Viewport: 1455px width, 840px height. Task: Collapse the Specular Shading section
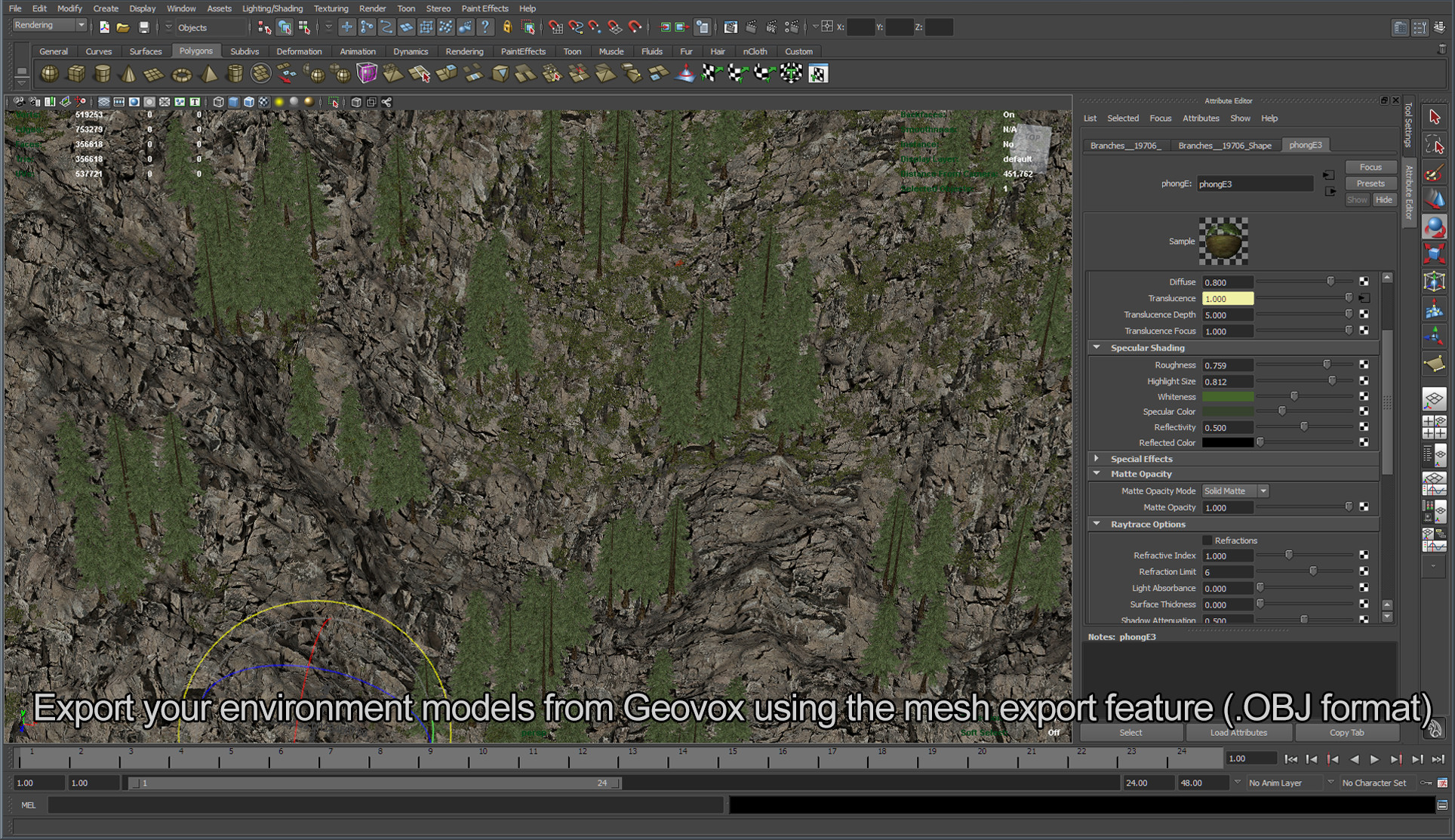[1097, 347]
